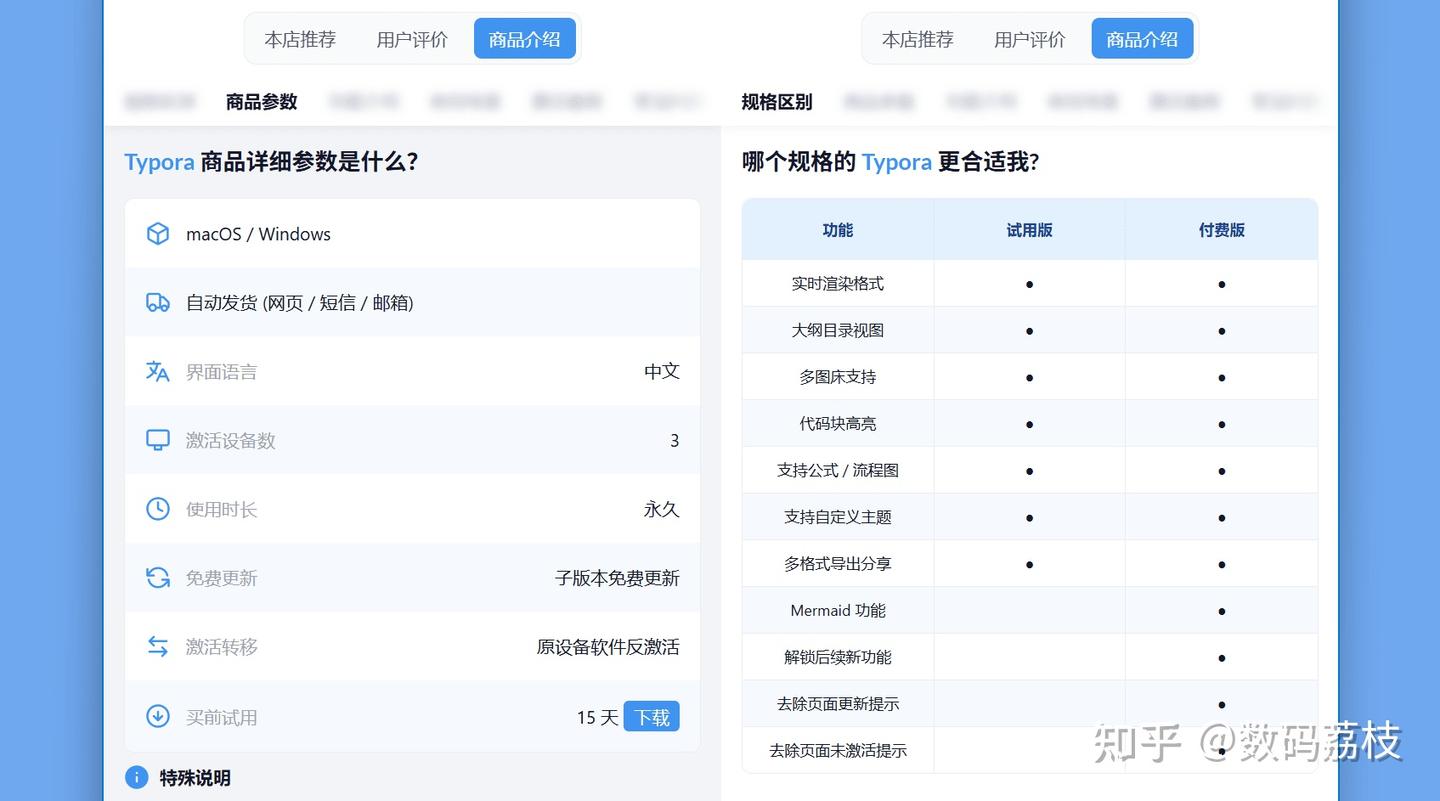The width and height of the screenshot is (1440, 801).
Task: Click the 试用版 column header
Action: tap(1030, 230)
